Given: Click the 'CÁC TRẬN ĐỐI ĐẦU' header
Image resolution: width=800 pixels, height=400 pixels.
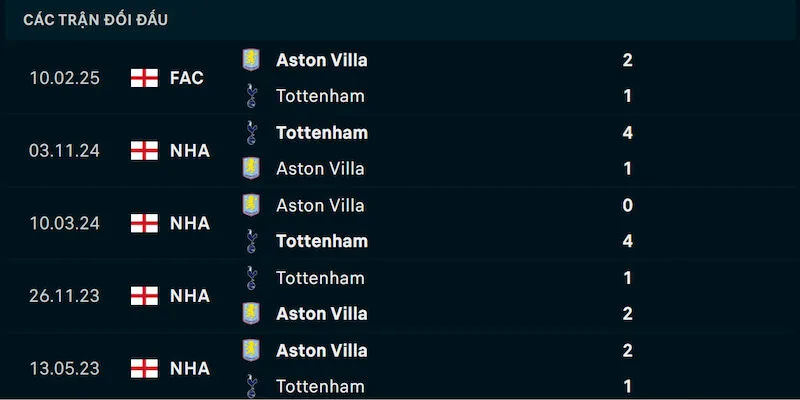Looking at the screenshot, I should (x=96, y=20).
